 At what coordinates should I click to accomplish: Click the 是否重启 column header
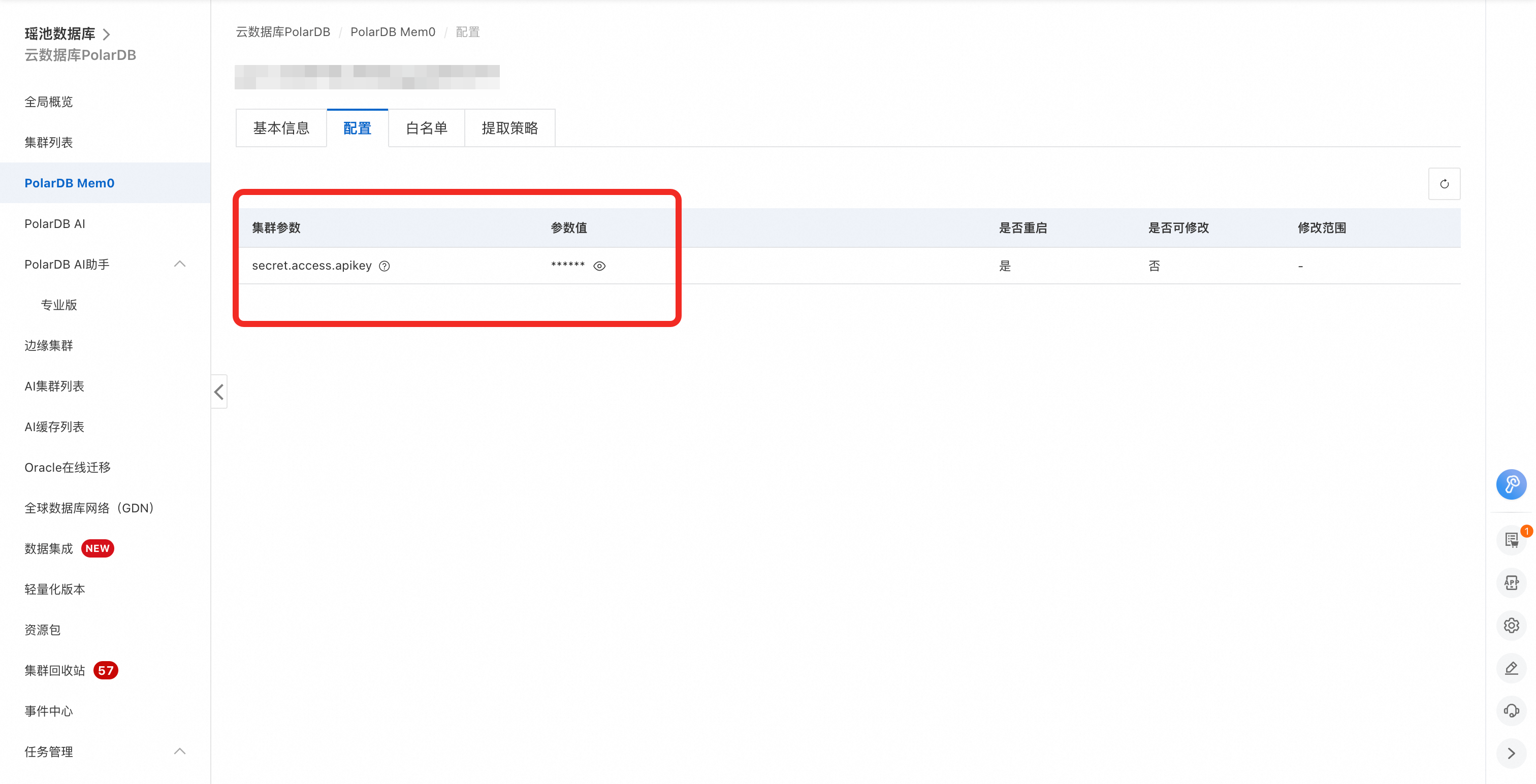[1023, 228]
